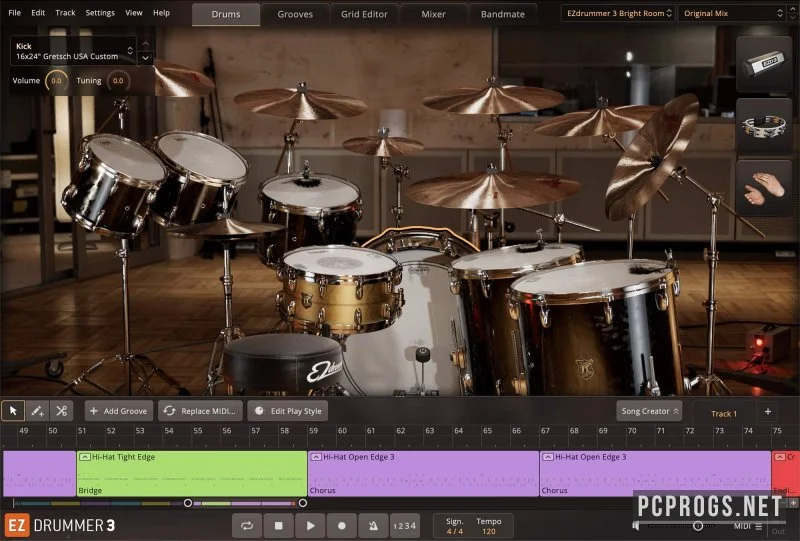Click the ride cymbal on the right
Image resolution: width=800 pixels, height=541 pixels.
[x=493, y=189]
